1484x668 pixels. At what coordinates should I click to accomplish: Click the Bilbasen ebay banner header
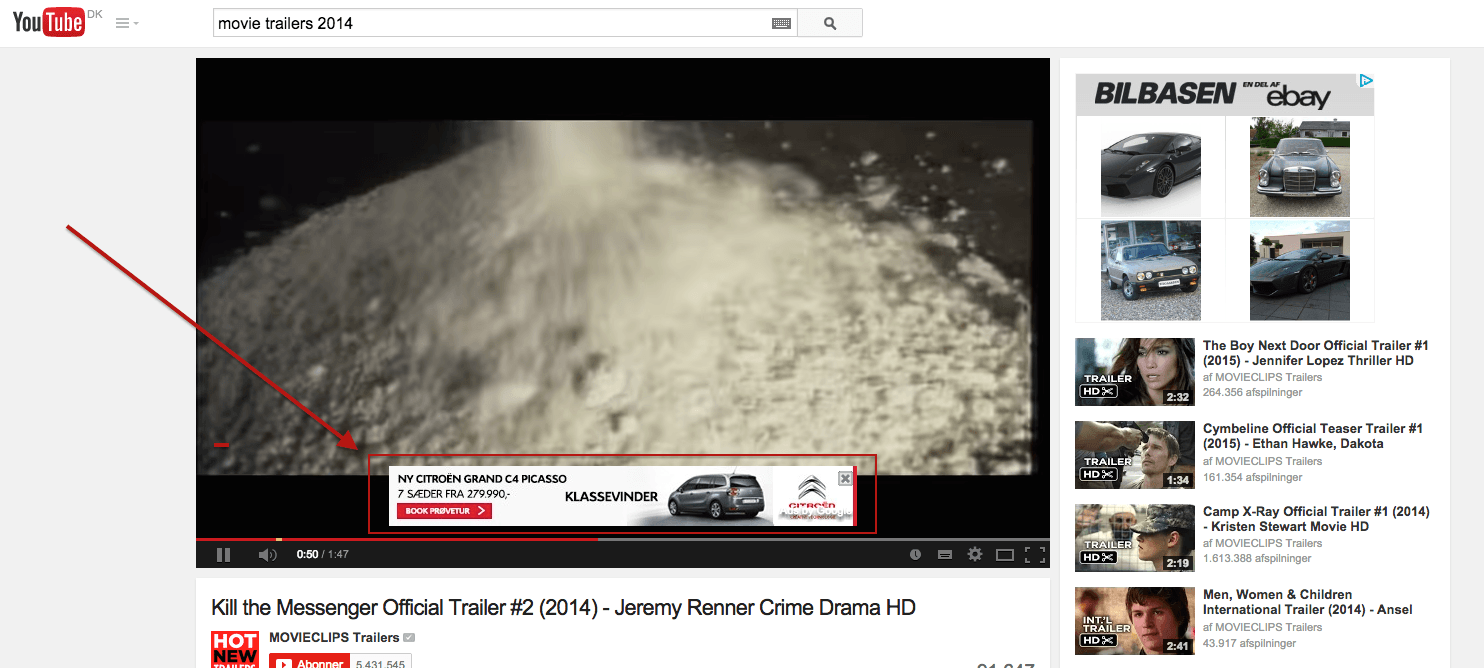1225,95
